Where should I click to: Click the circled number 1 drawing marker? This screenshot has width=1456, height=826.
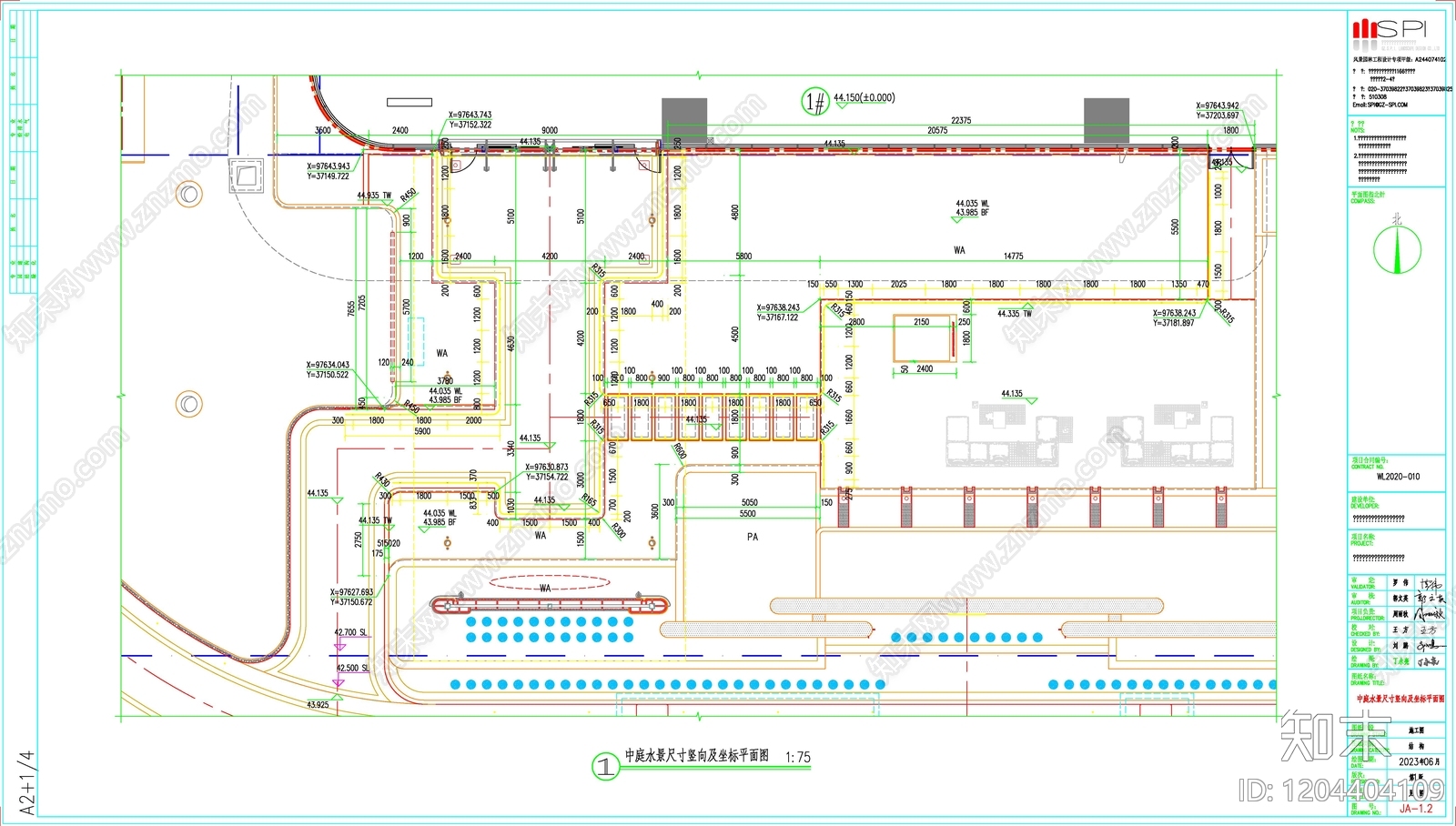(605, 767)
